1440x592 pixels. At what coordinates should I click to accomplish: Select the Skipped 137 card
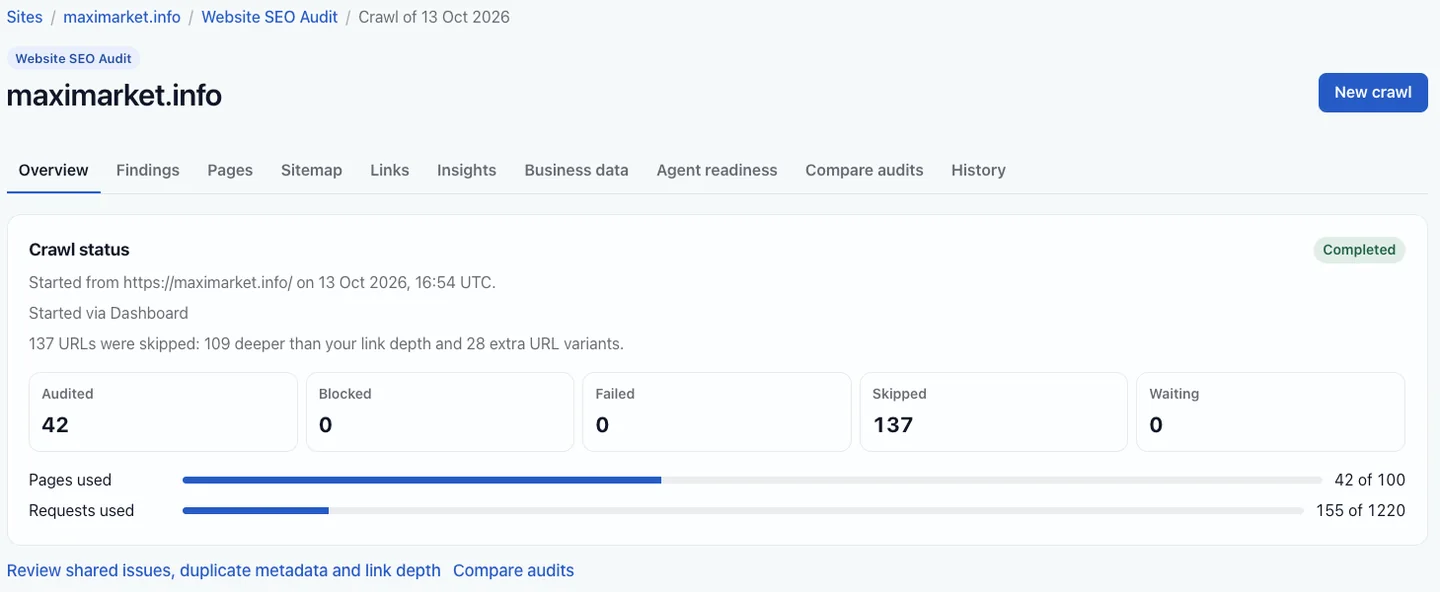994,412
